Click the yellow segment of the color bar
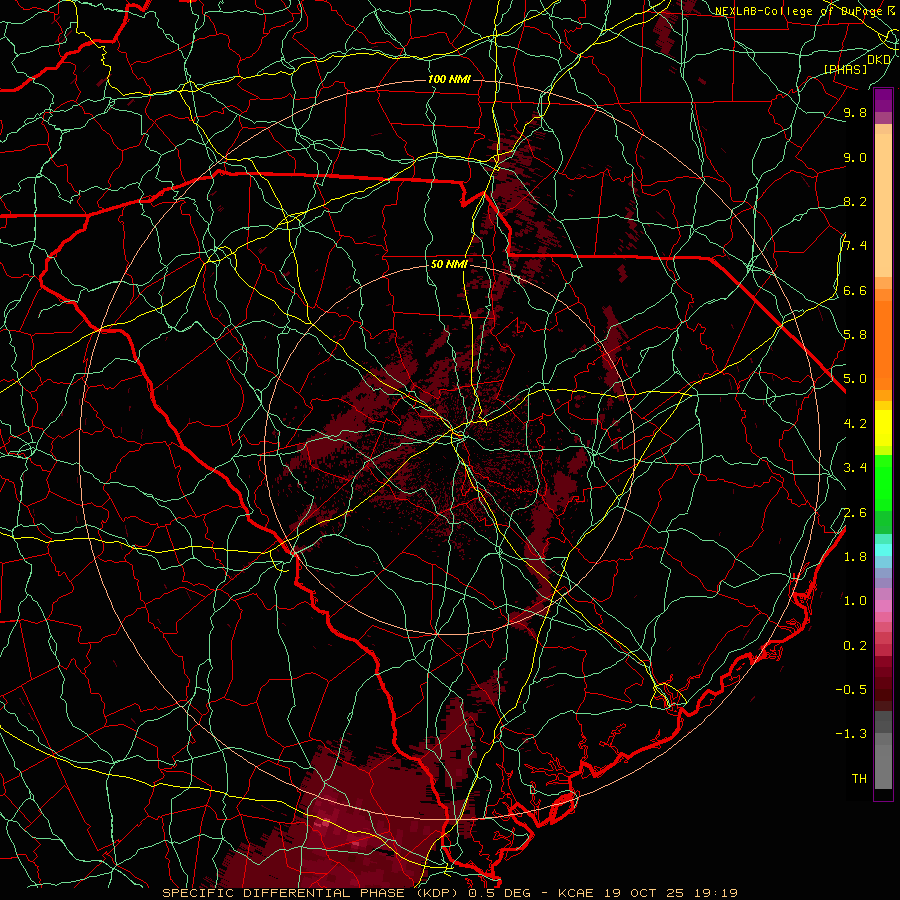The image size is (900, 900). (x=883, y=428)
